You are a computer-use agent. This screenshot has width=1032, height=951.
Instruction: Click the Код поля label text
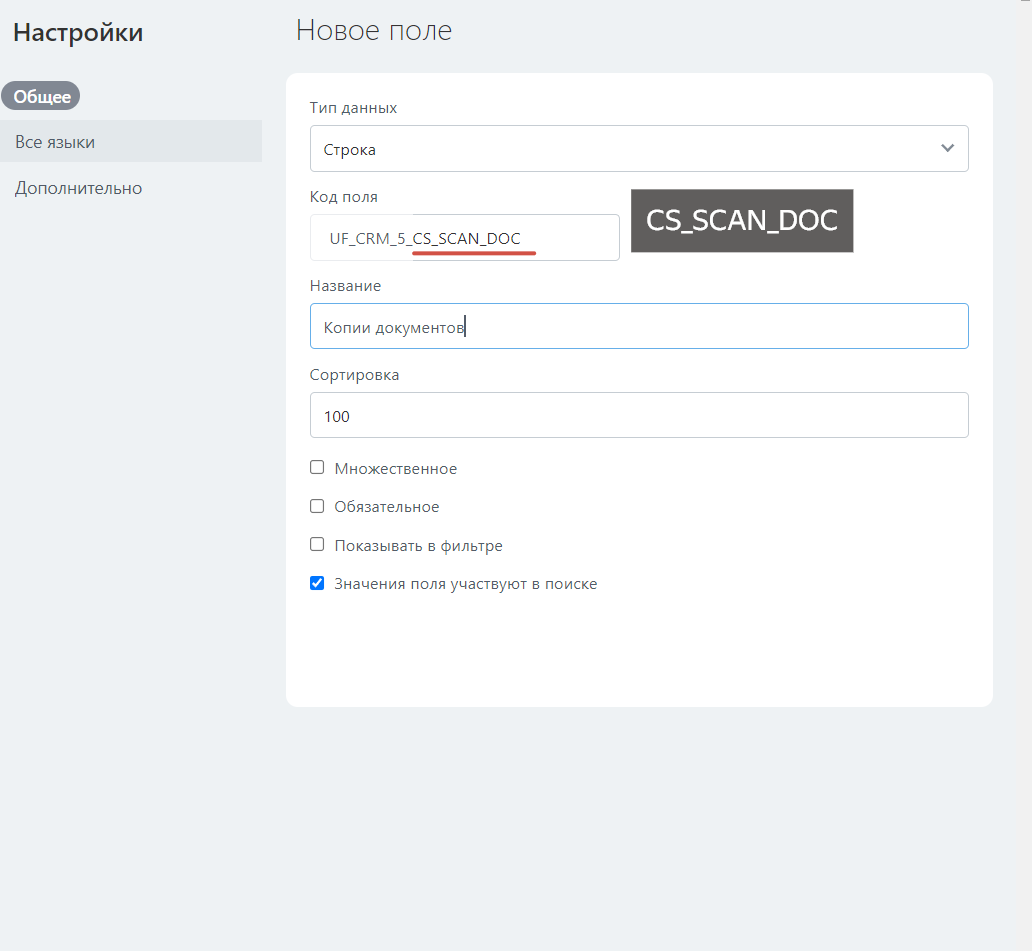(344, 197)
